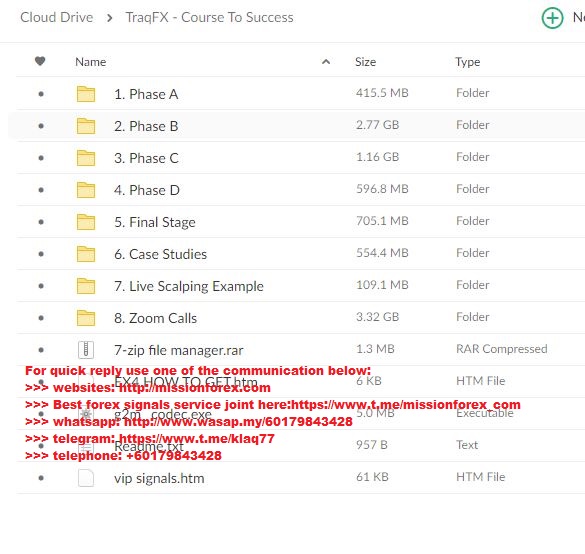585x554 pixels.
Task: Toggle the favourite dot for 5. Final Stage
Action: [x=41, y=222]
